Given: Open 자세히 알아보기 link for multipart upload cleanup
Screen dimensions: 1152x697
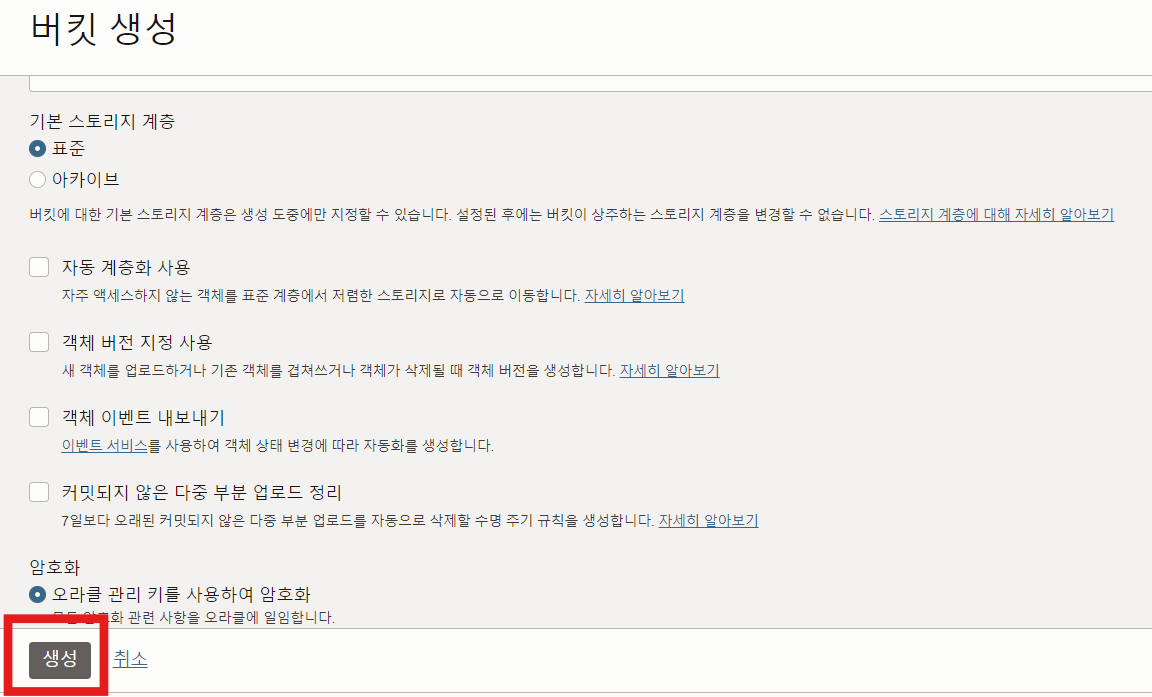Looking at the screenshot, I should (x=708, y=520).
